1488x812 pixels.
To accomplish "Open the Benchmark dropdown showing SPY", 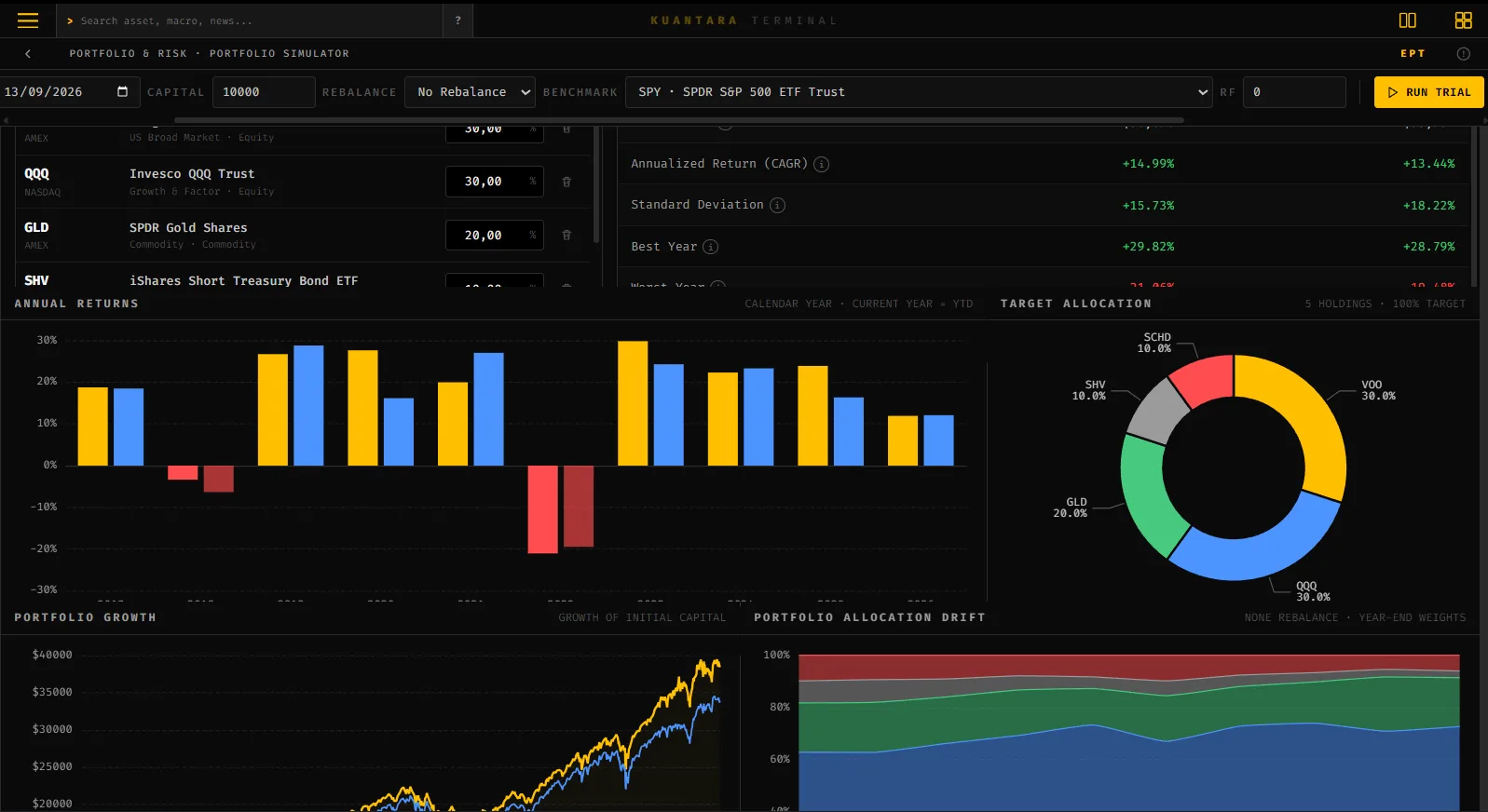I will coord(919,92).
